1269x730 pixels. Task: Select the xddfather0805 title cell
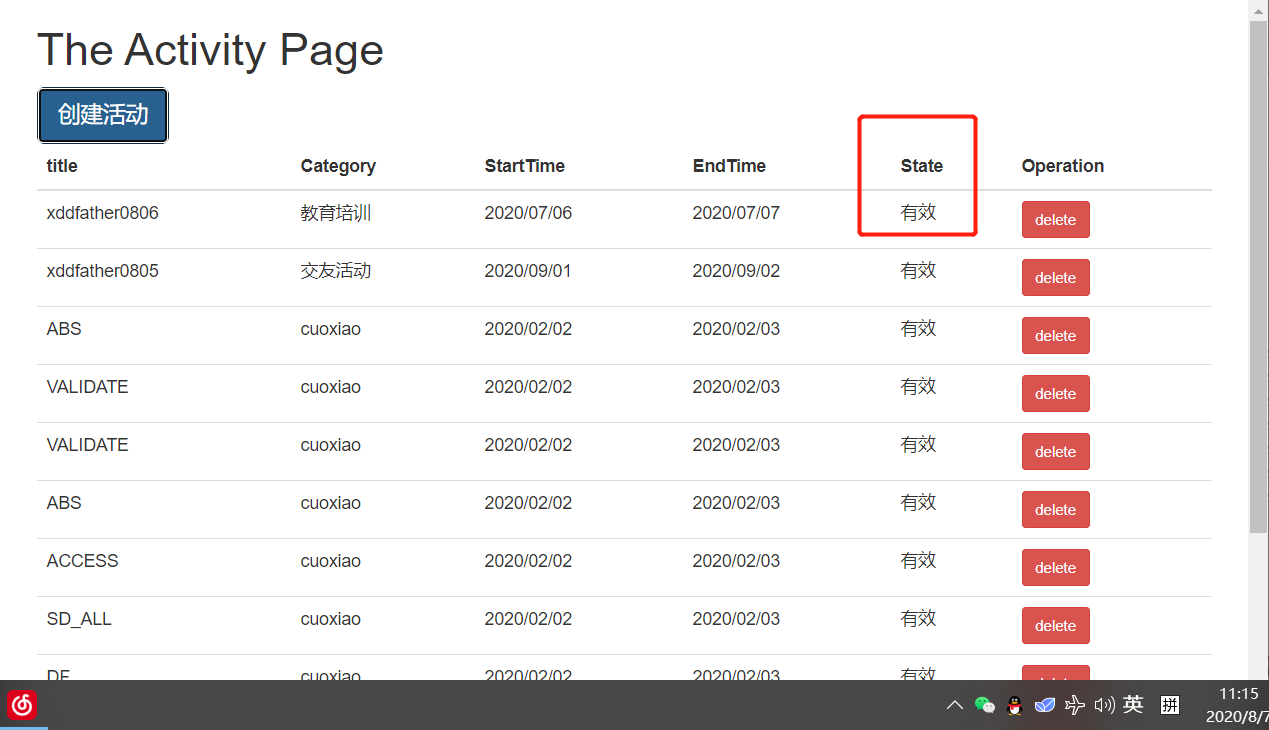(102, 271)
